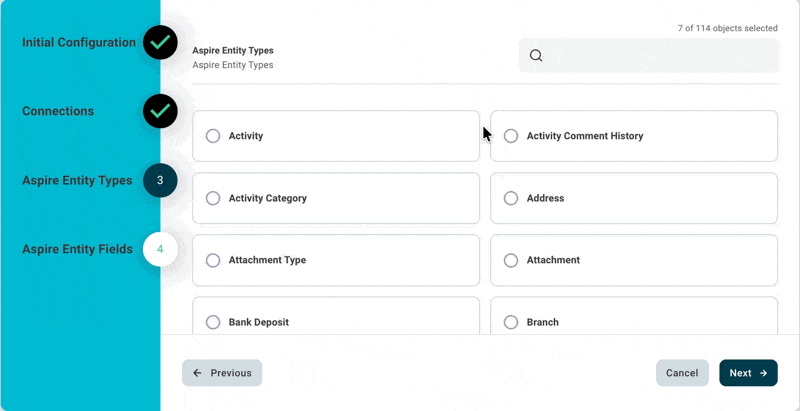
Task: Select step 3 circle indicator
Action: [x=160, y=180]
